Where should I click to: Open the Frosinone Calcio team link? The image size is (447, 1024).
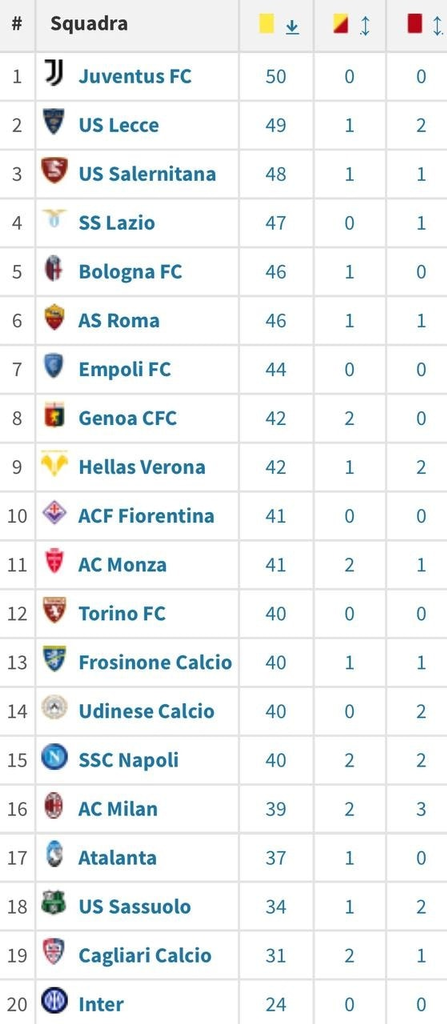click(x=156, y=662)
